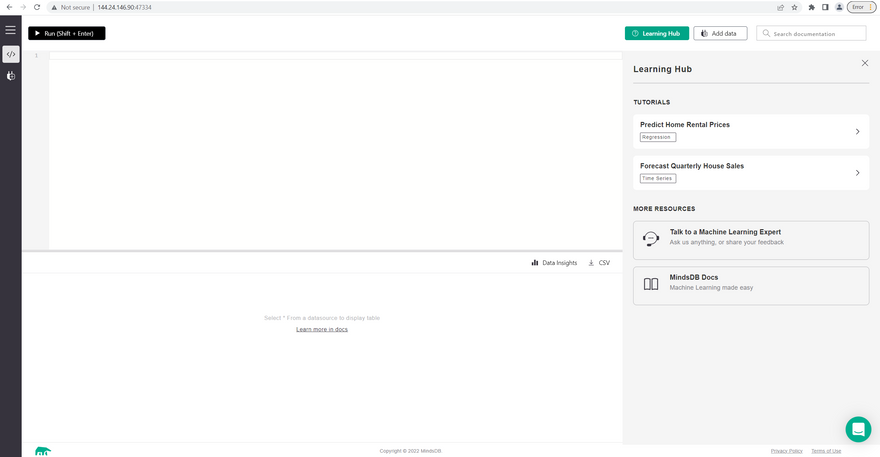This screenshot has height=457, width=880.
Task: Bookmark page with star icon
Action: click(x=795, y=7)
